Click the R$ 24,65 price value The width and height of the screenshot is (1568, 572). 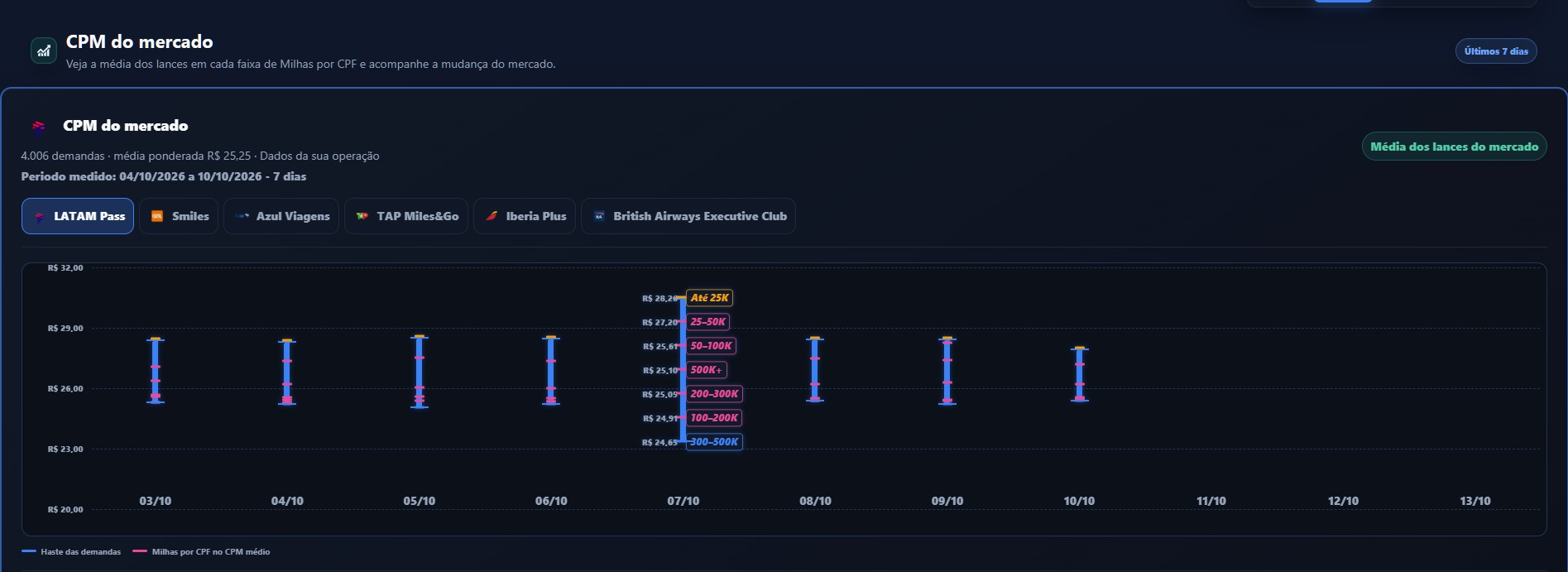(659, 443)
